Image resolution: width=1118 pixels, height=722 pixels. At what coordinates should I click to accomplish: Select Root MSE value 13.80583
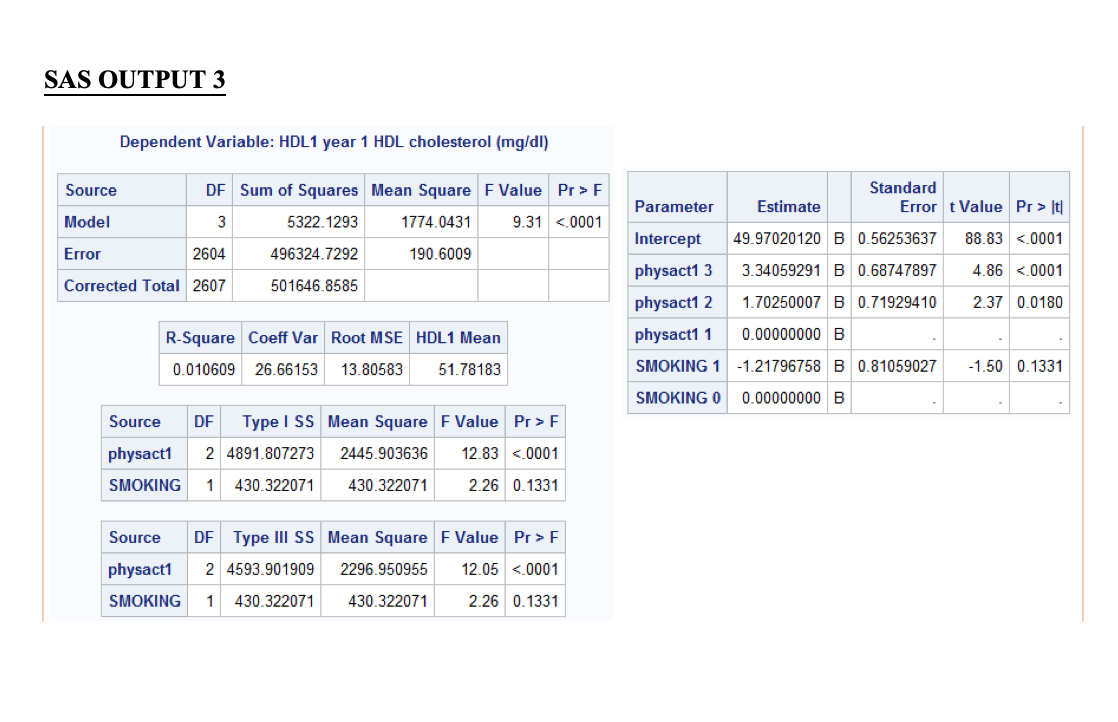[371, 370]
